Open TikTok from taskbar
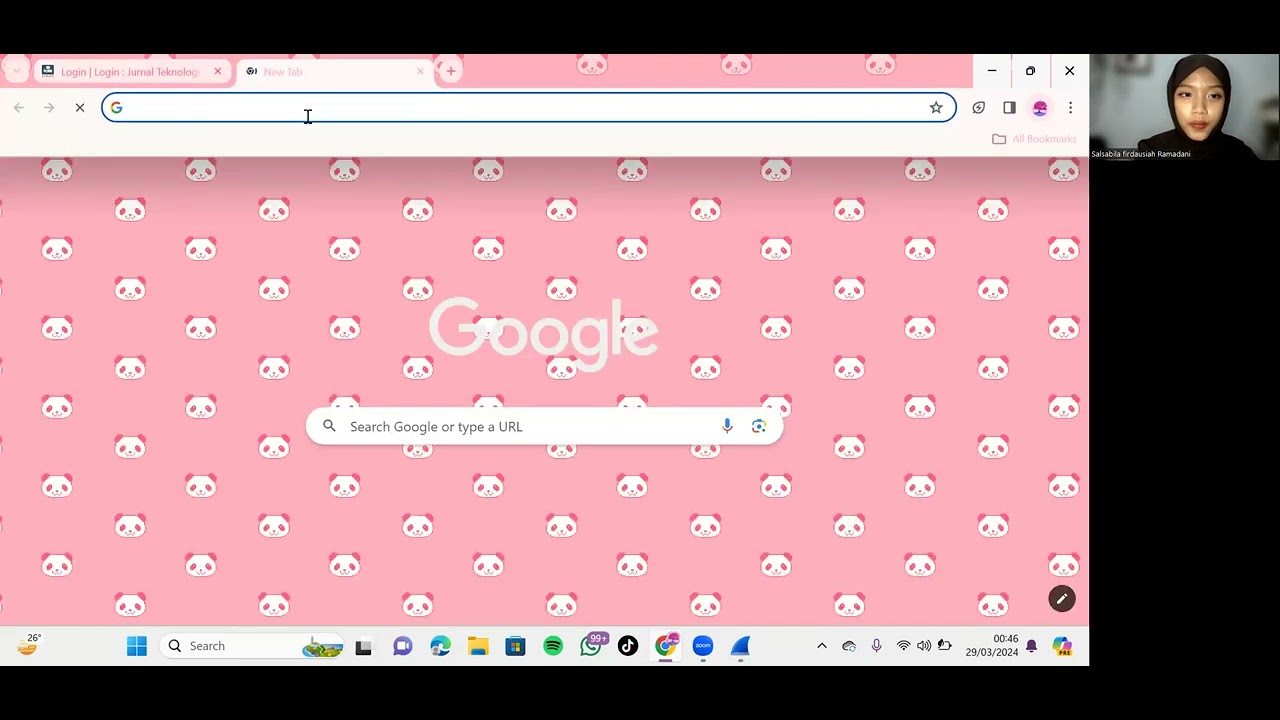This screenshot has height=720, width=1280. click(x=628, y=646)
